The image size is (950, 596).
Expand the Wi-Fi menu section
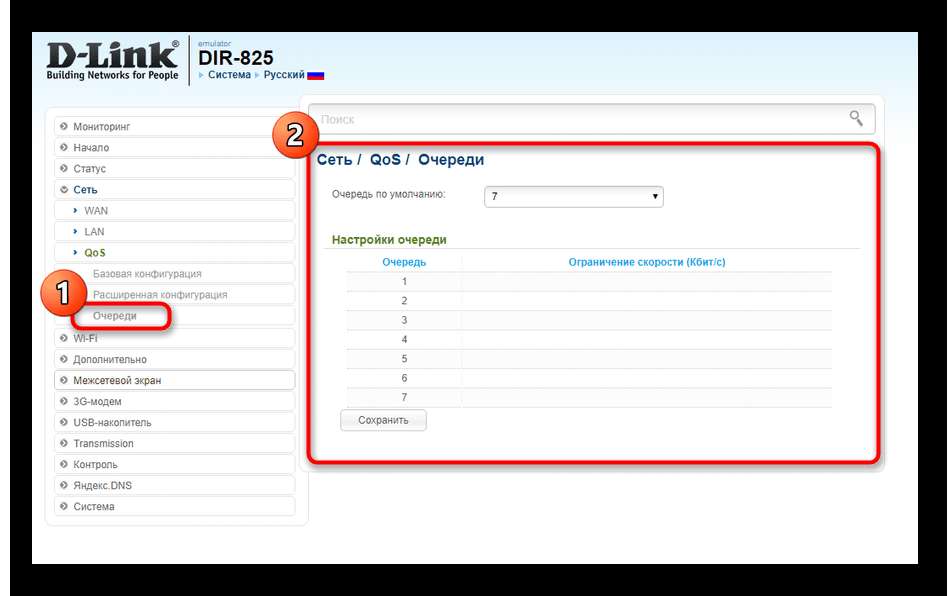[174, 338]
